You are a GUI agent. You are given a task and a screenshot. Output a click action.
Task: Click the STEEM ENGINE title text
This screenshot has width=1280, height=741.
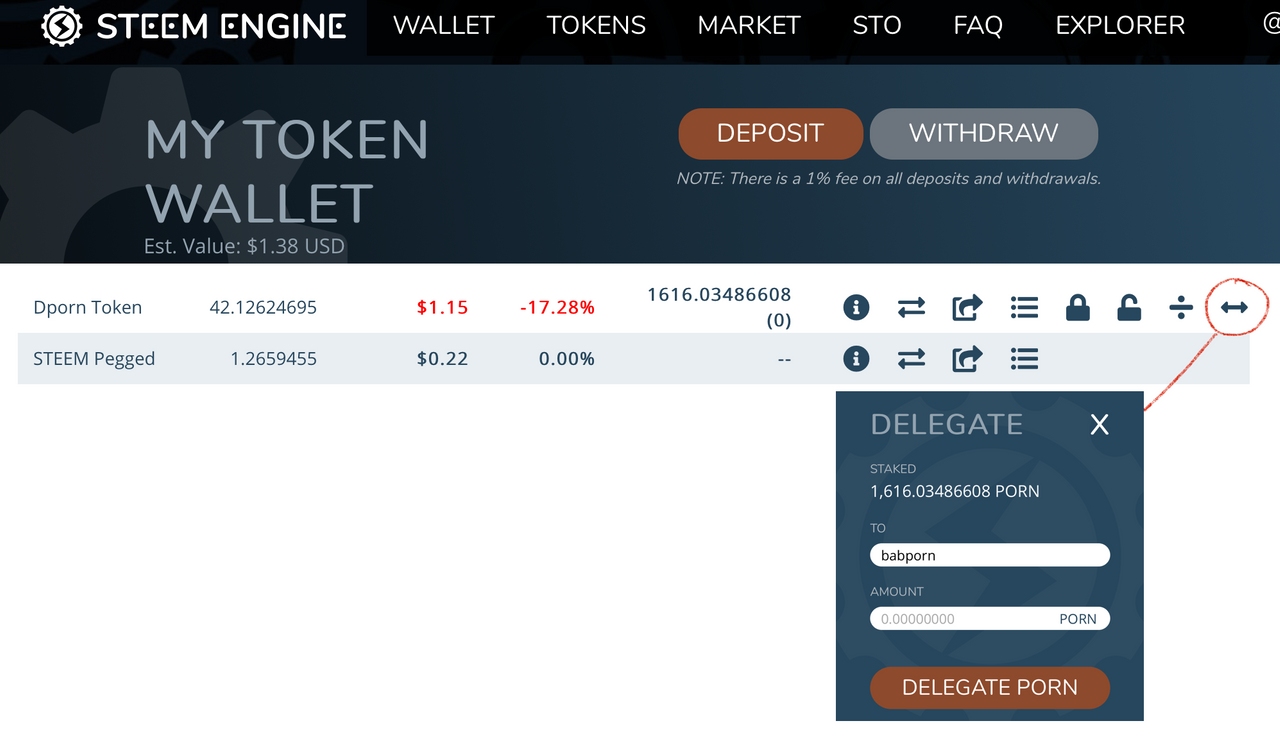[221, 26]
